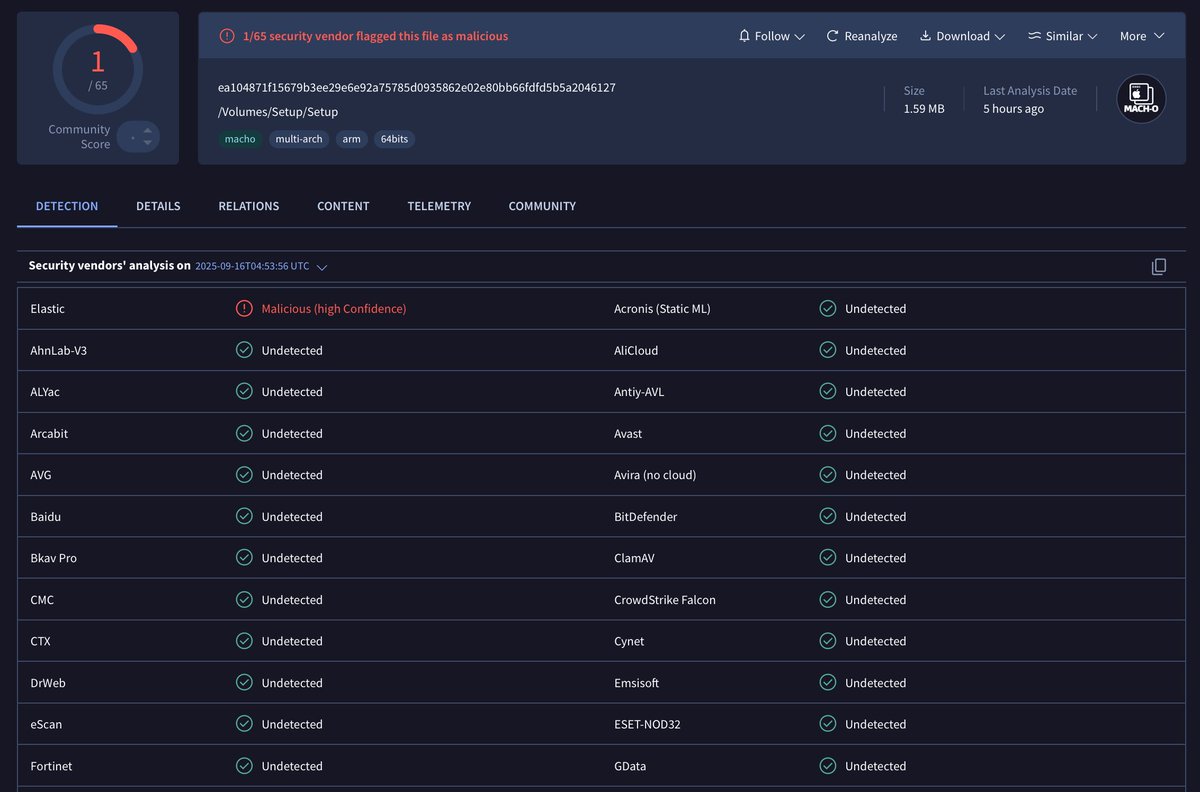Viewport: 1200px width, 792px height.
Task: Click ClamAV undetected checkmark icon
Action: pyautogui.click(x=827, y=558)
